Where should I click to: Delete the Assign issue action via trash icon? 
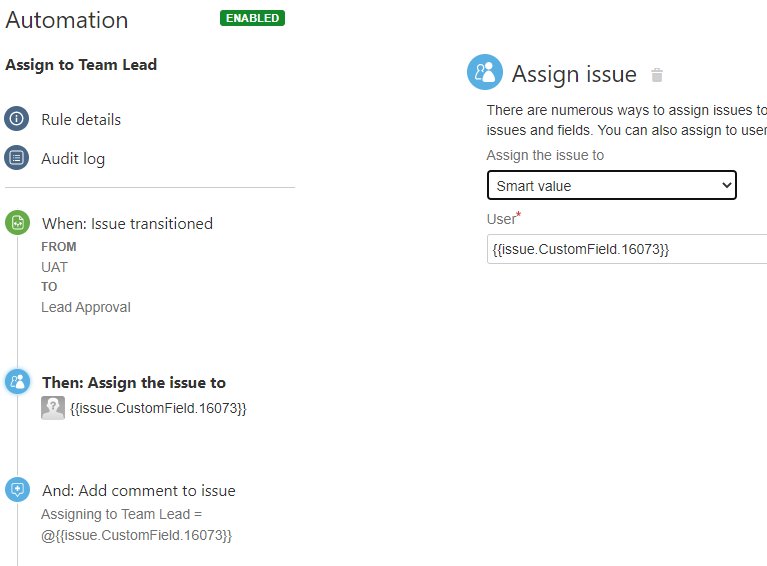click(x=657, y=75)
